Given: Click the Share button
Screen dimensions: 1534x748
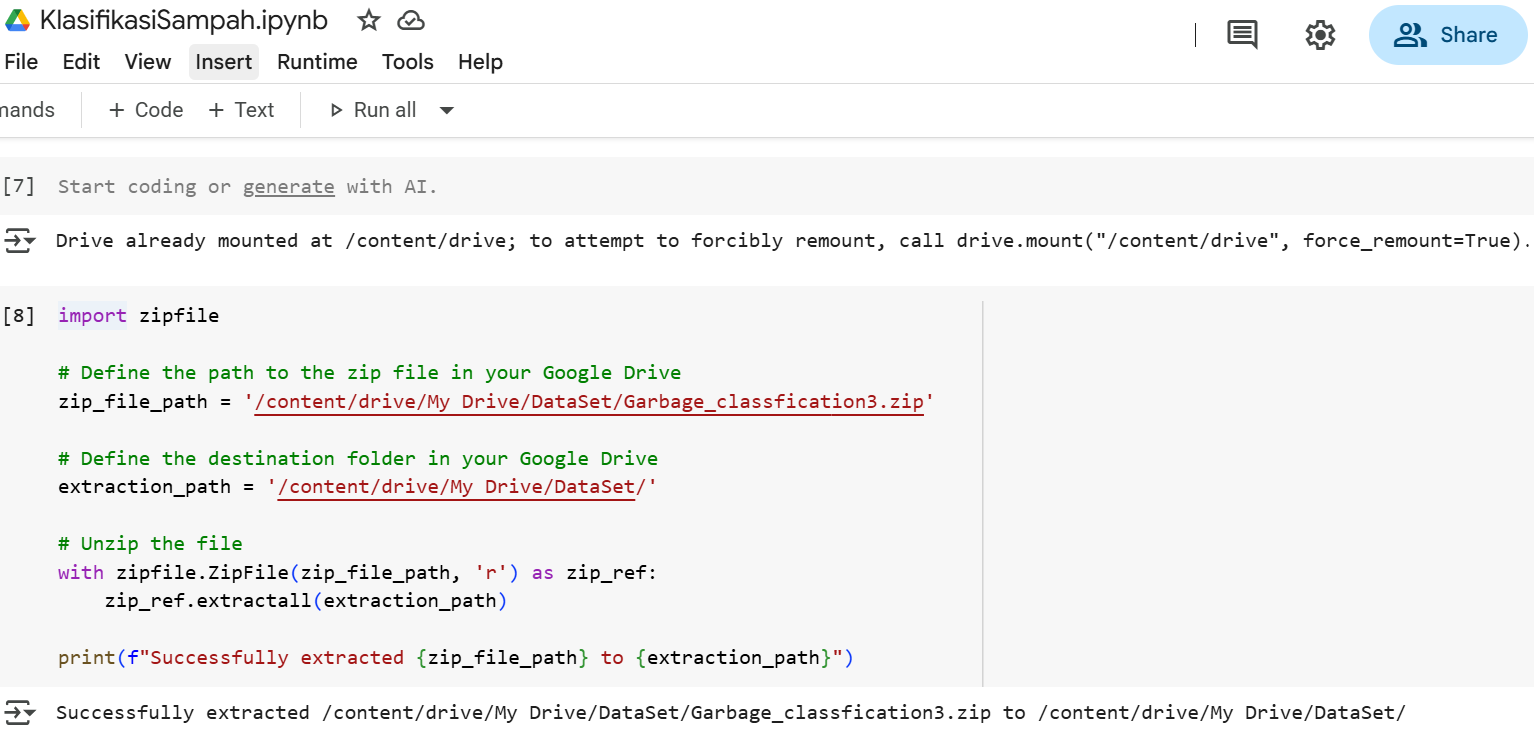Looking at the screenshot, I should click(1447, 35).
